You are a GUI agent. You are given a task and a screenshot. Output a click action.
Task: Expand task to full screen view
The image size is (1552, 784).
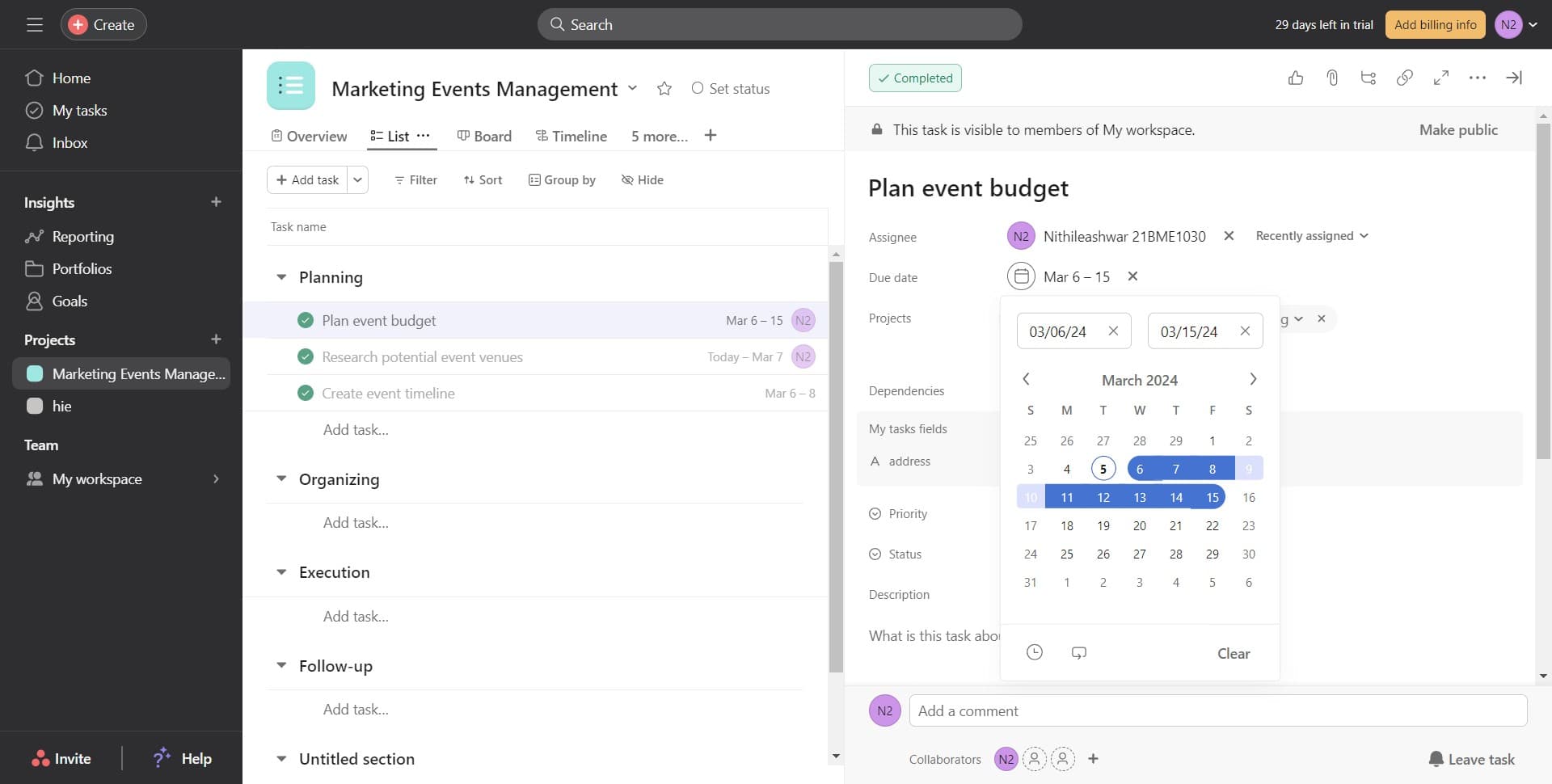[x=1441, y=78]
